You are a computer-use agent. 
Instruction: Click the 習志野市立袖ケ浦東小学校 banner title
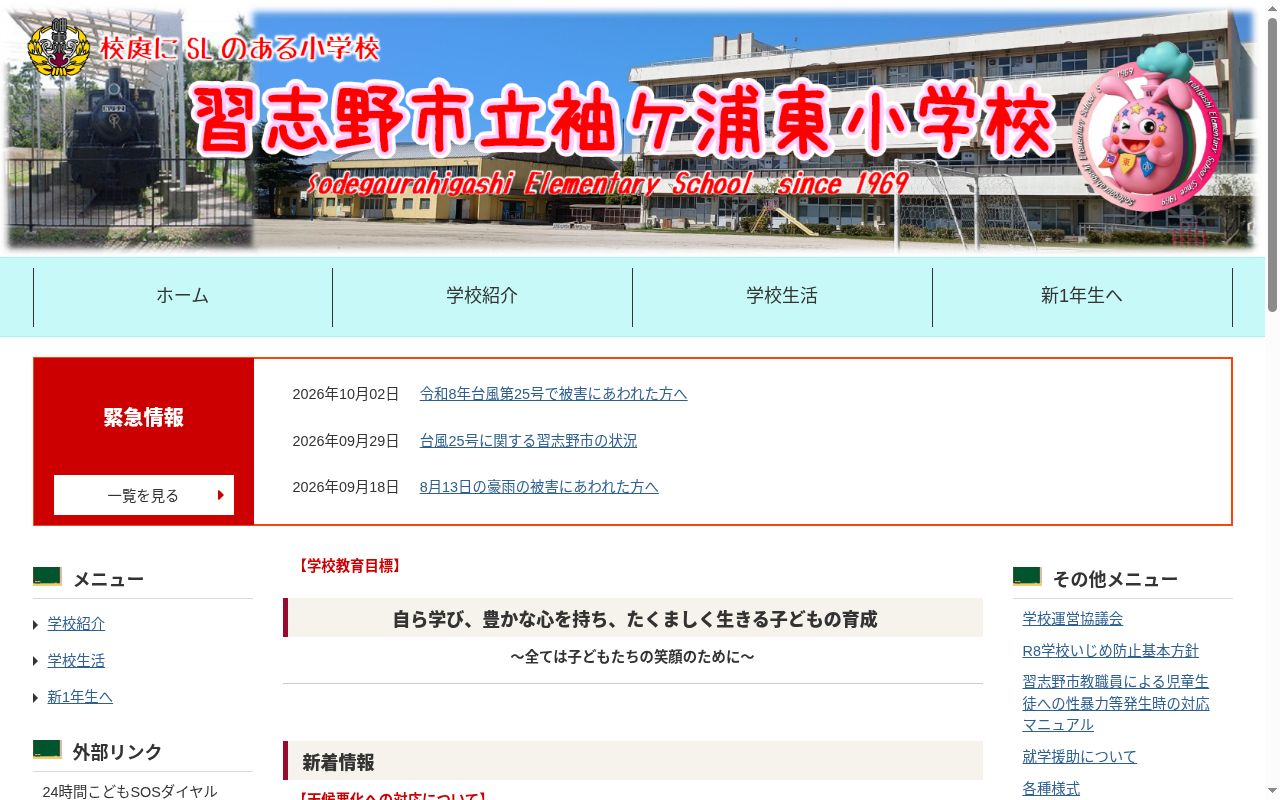point(622,120)
